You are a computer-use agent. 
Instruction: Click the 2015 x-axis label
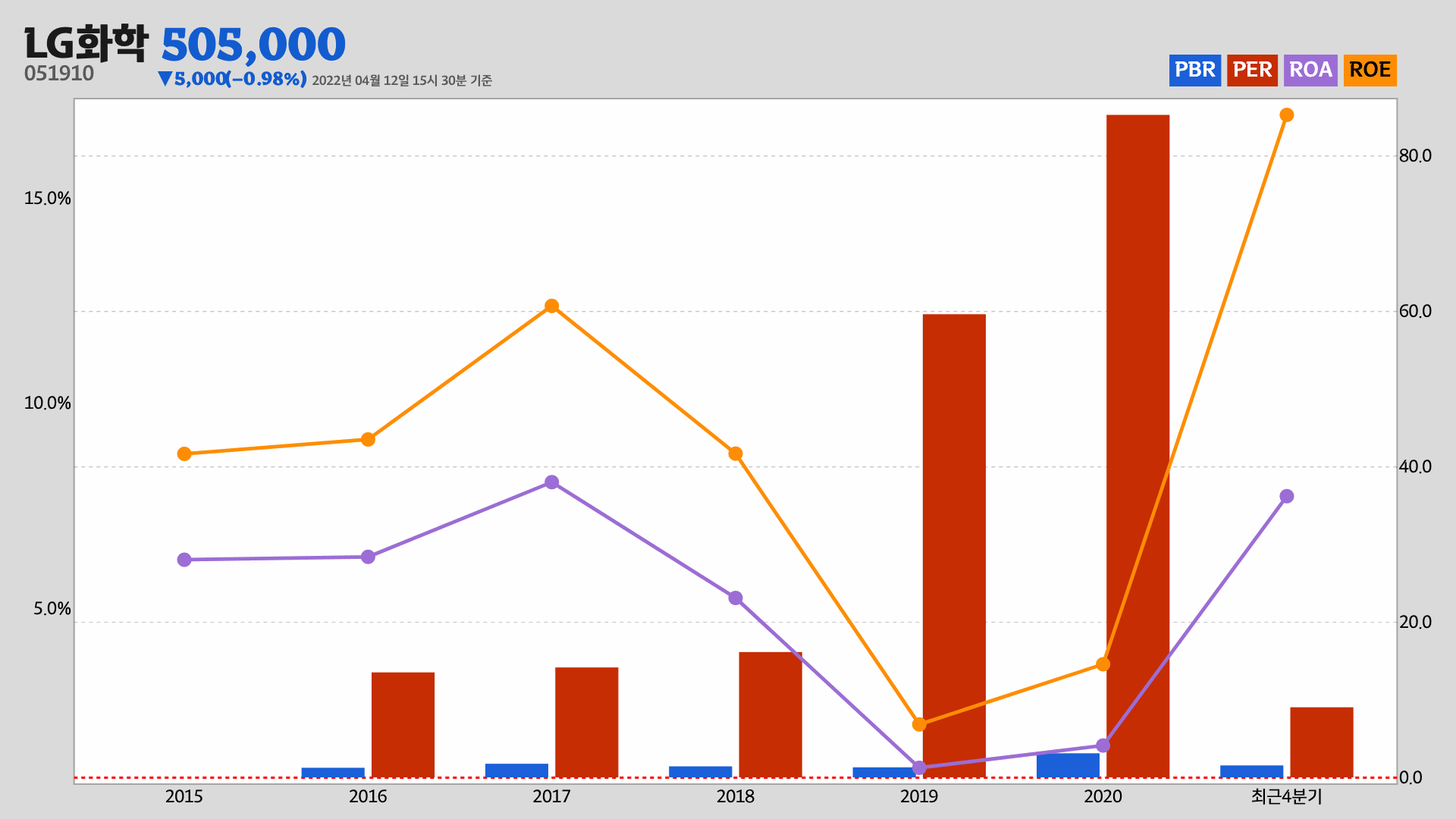pyautogui.click(x=184, y=796)
